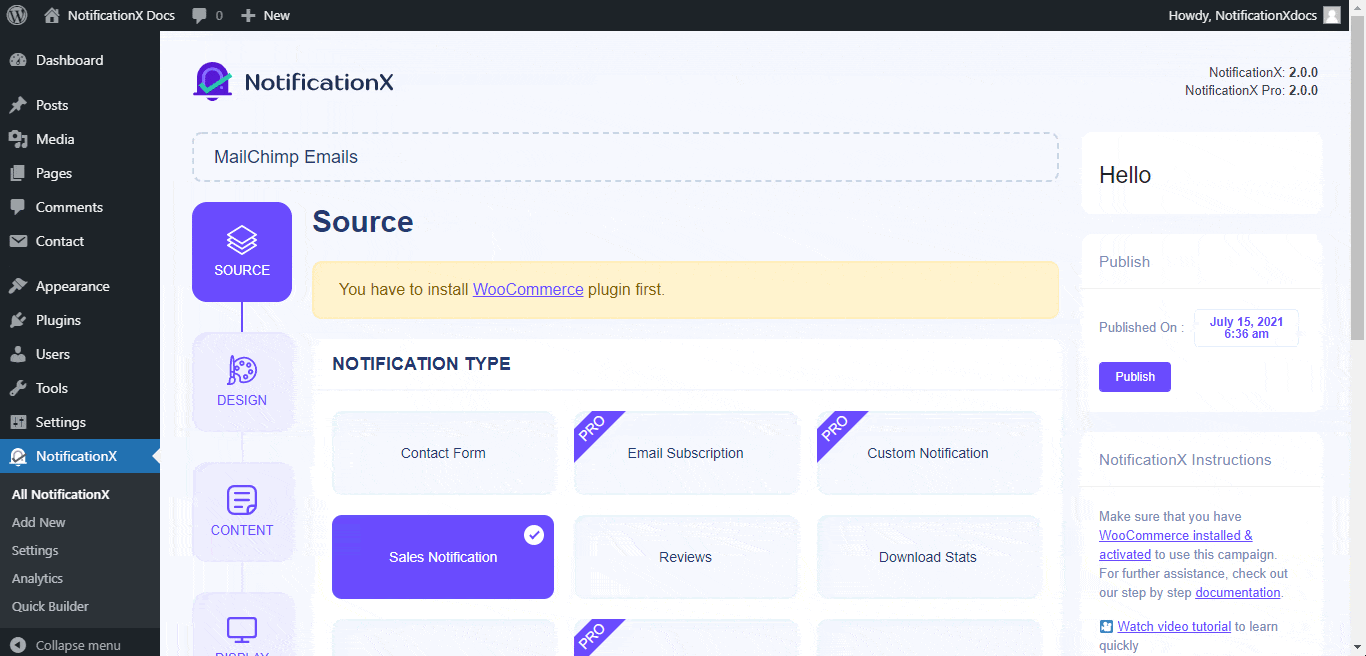This screenshot has width=1366, height=656.
Task: Click the NotificationX Instructions heading
Action: click(x=1185, y=460)
